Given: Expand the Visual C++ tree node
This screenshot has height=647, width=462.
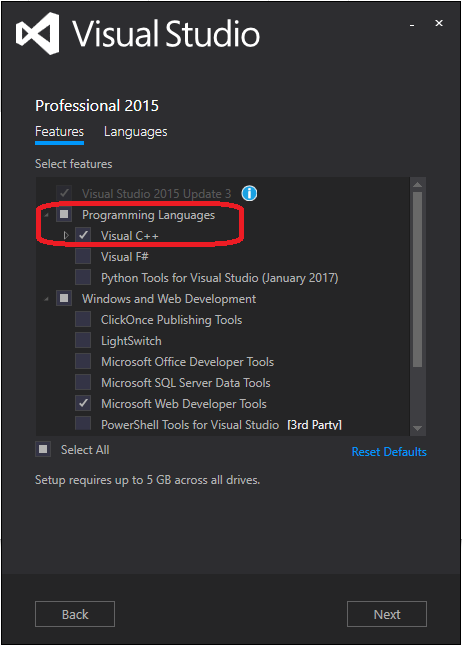Looking at the screenshot, I should (x=66, y=236).
